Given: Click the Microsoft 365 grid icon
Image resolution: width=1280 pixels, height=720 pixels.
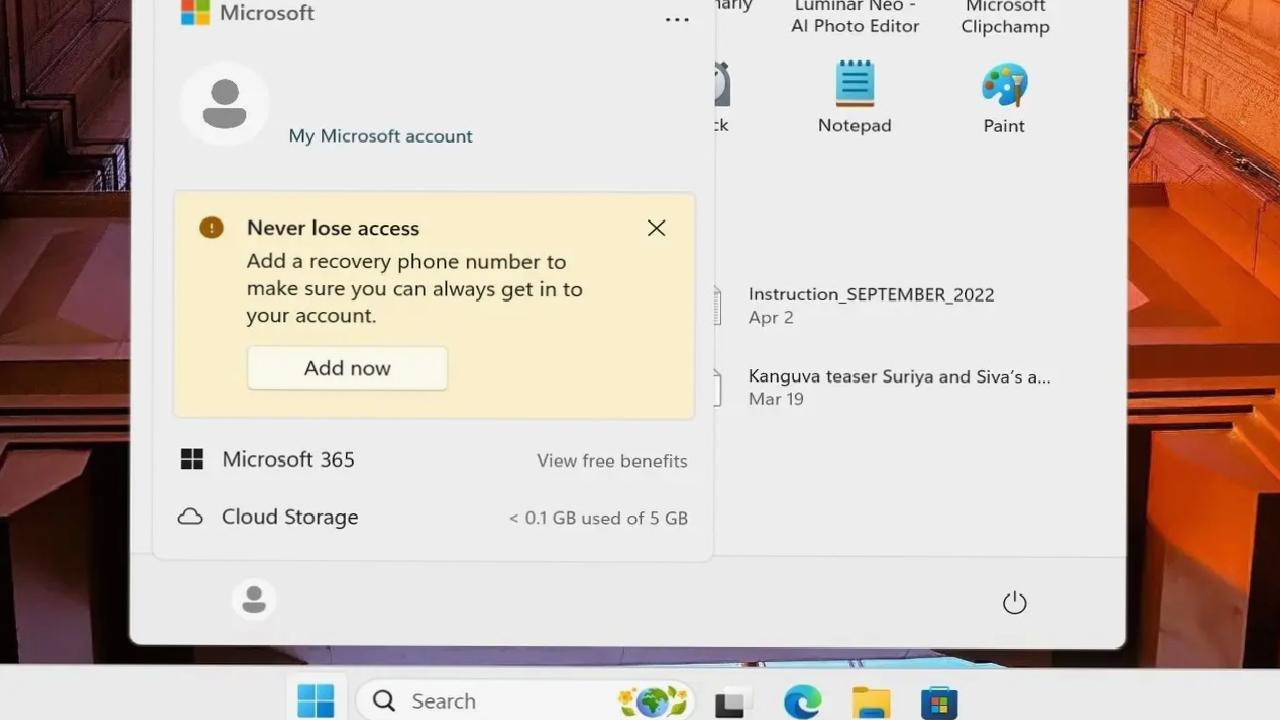Looking at the screenshot, I should coord(191,459).
